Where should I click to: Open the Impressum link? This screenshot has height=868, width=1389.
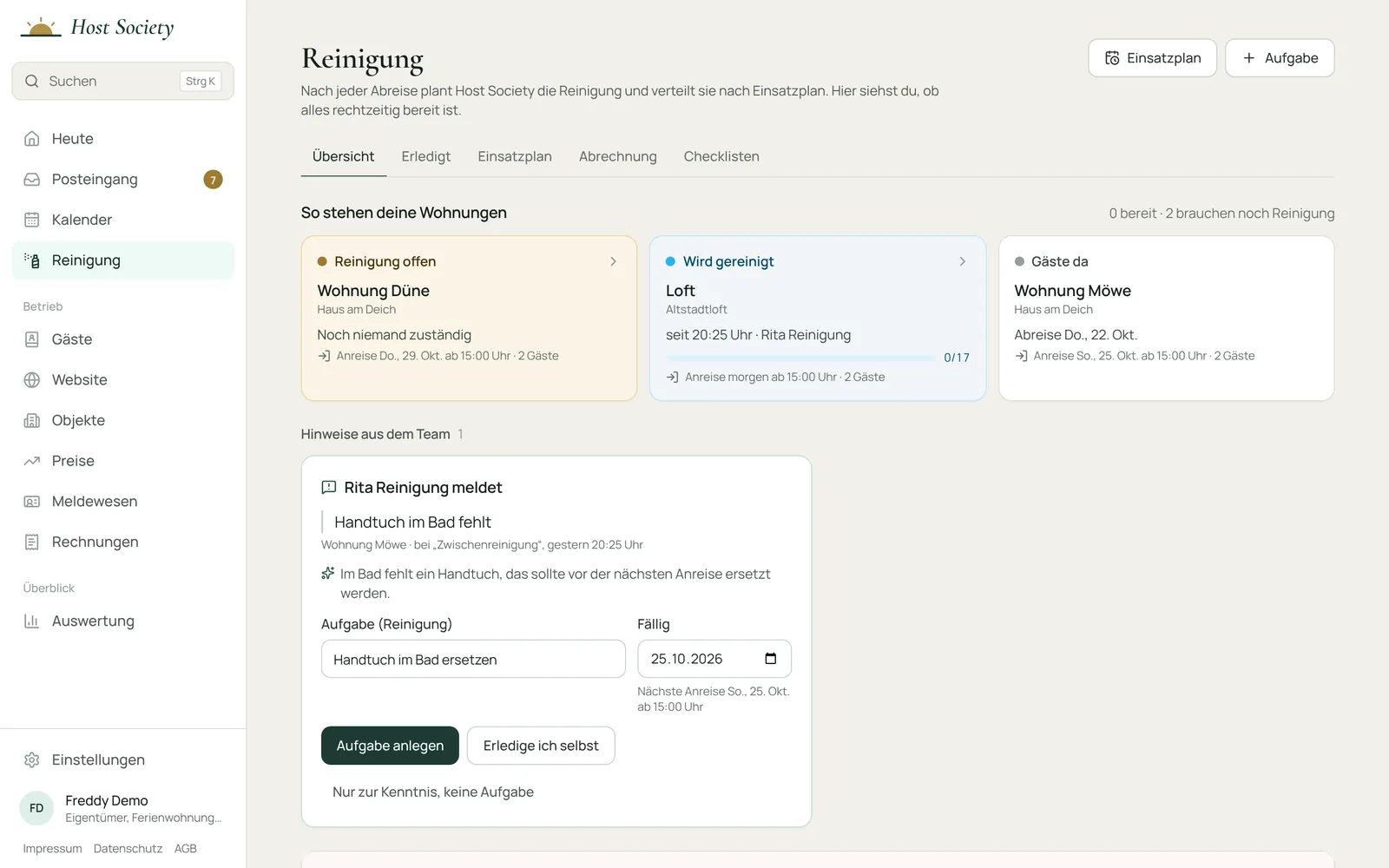(52, 849)
